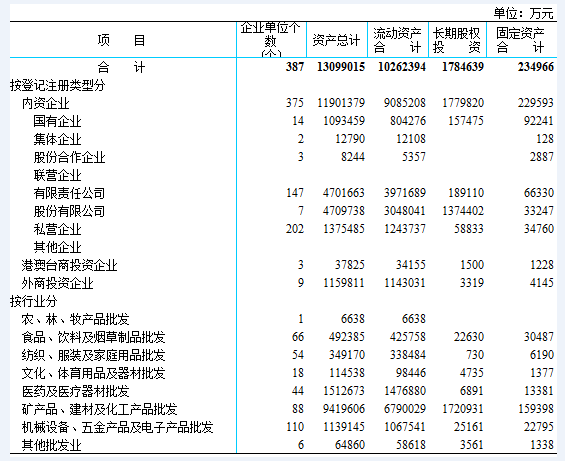Select the 其他批发业 row label

pos(52,445)
